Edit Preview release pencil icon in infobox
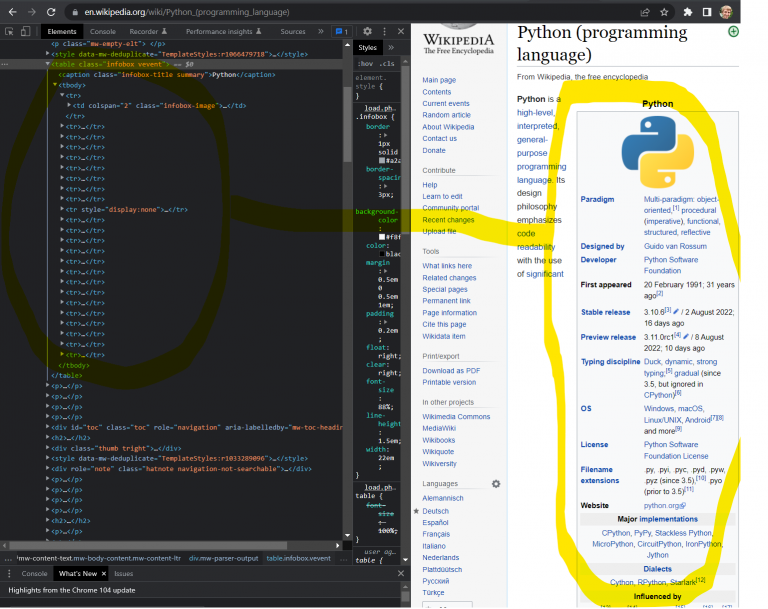 tap(686, 337)
